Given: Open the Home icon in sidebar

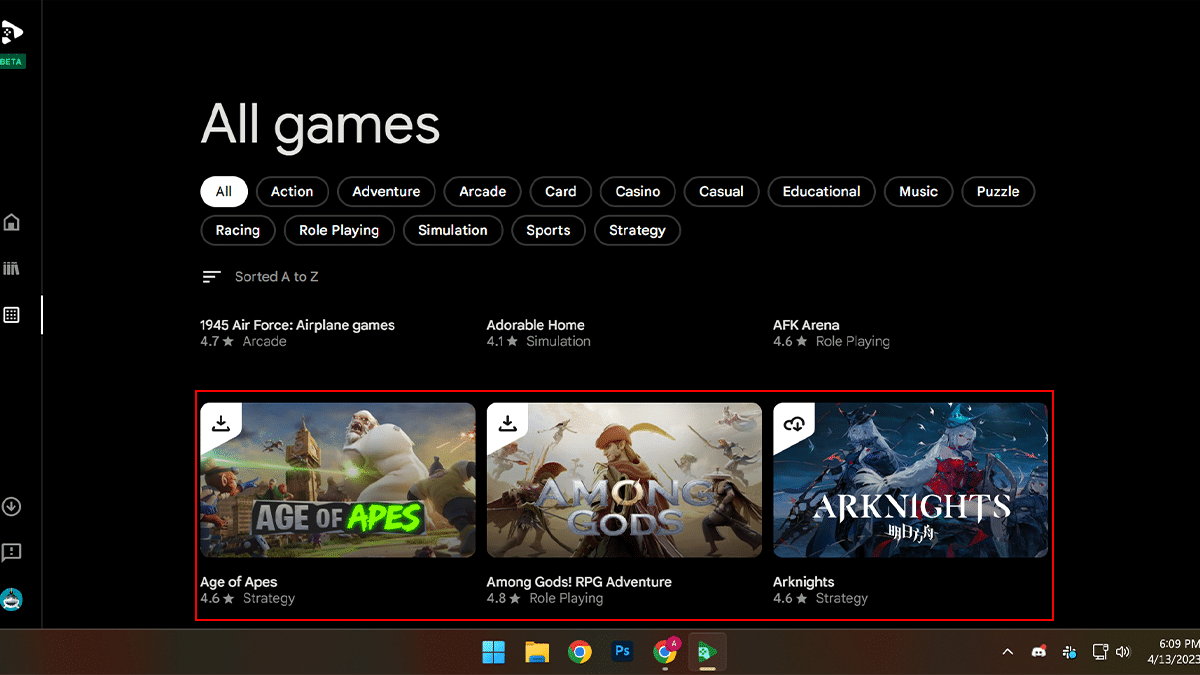Looking at the screenshot, I should [x=12, y=222].
